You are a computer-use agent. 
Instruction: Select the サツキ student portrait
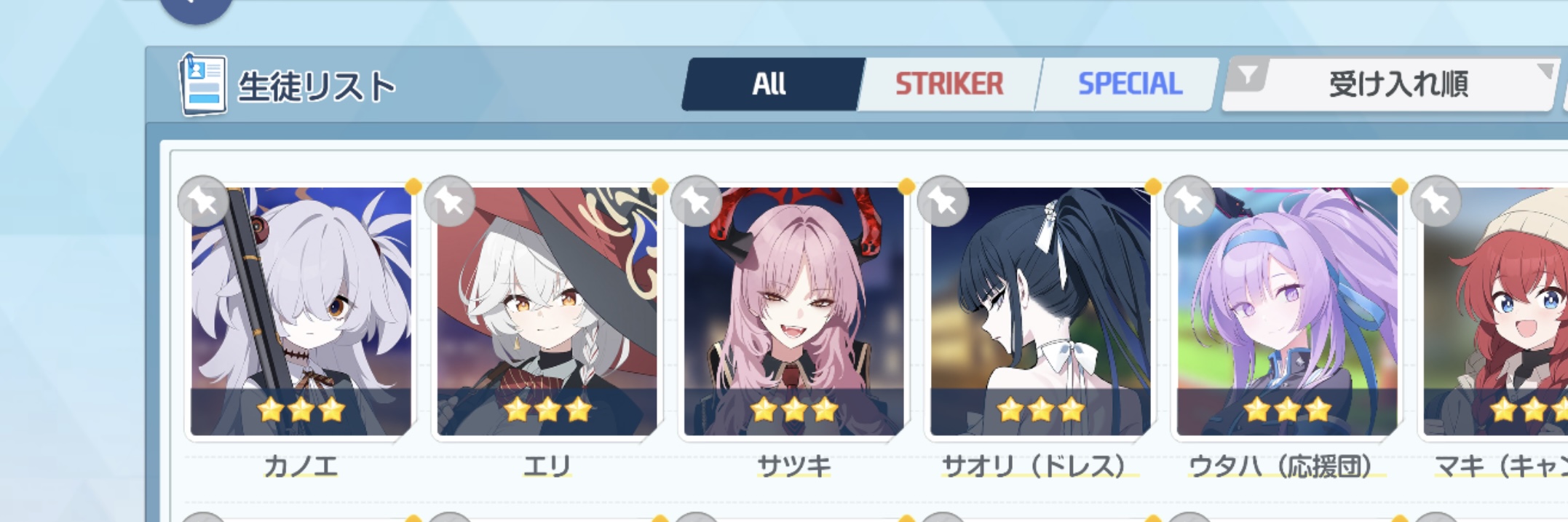pyautogui.click(x=793, y=311)
